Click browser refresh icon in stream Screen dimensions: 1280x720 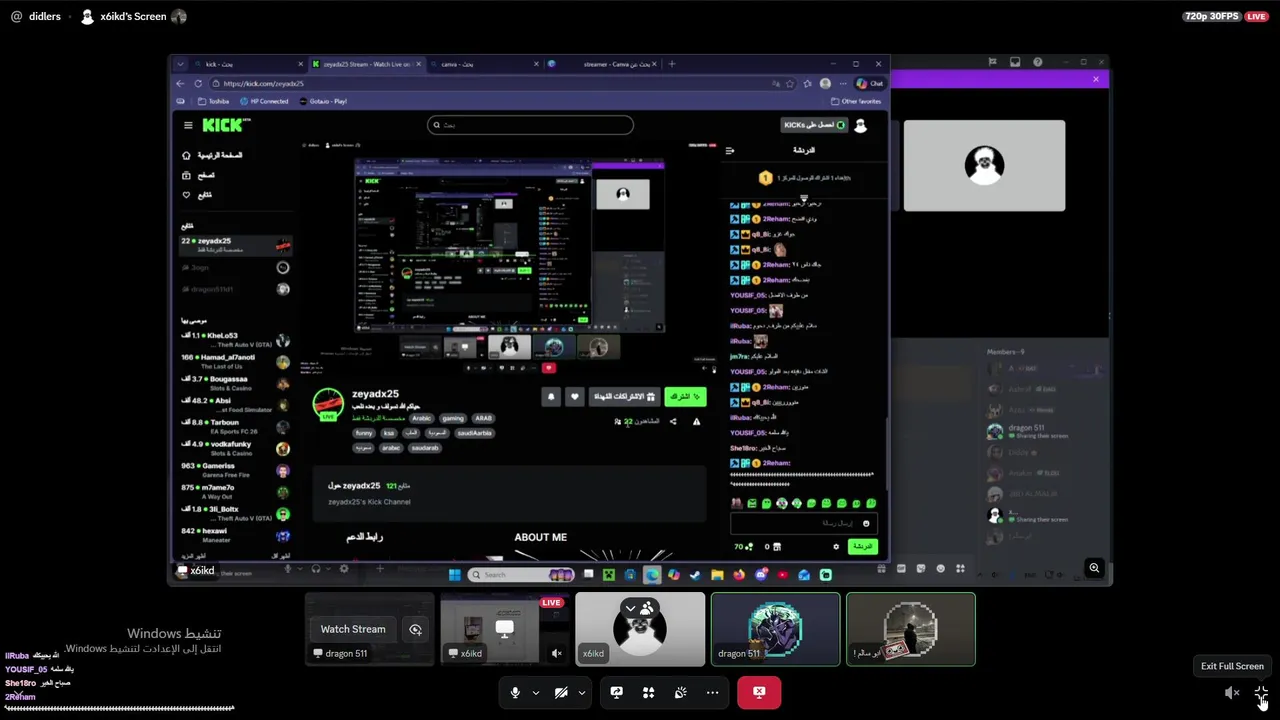[x=198, y=84]
